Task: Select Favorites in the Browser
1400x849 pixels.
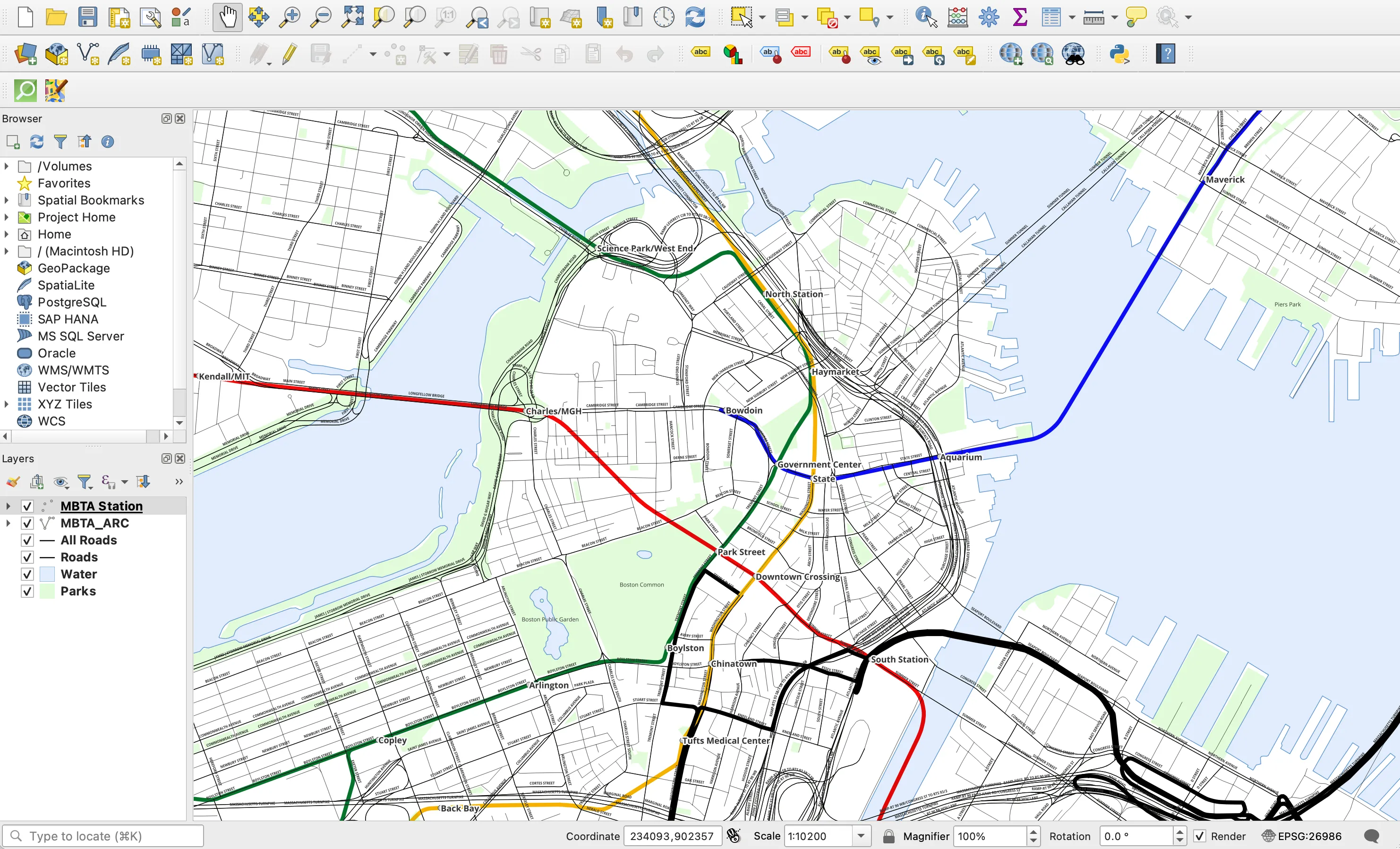Action: click(64, 183)
